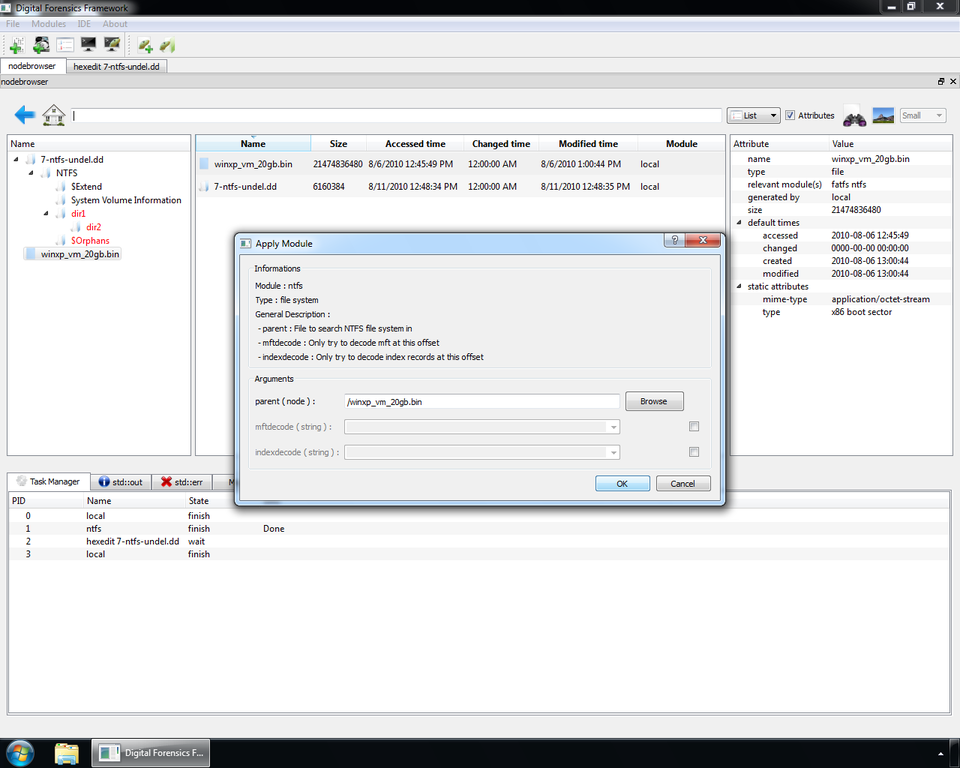Click the black monitor shell toolbar icon
The image size is (960, 768).
tap(89, 45)
